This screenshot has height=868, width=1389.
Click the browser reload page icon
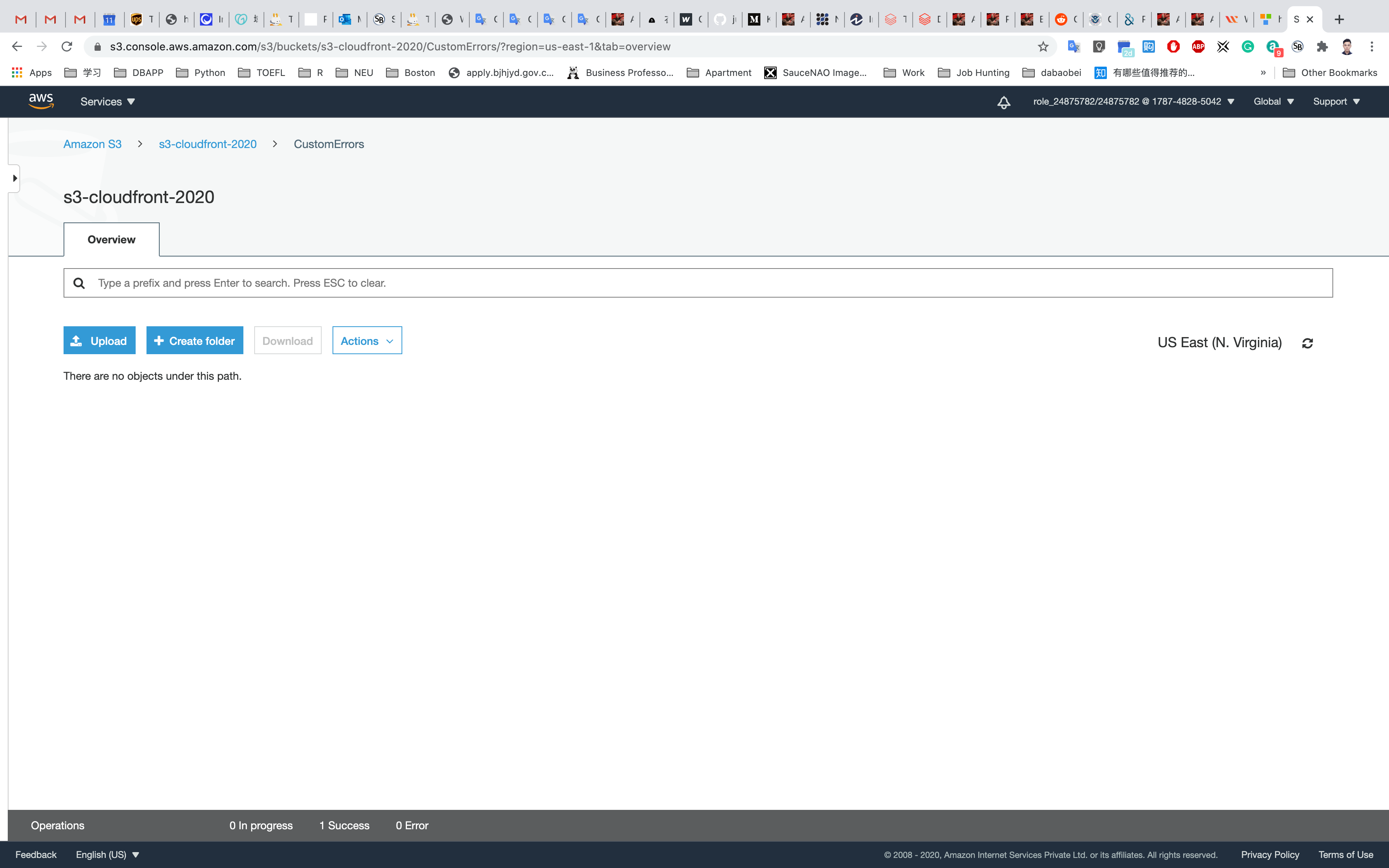click(67, 46)
